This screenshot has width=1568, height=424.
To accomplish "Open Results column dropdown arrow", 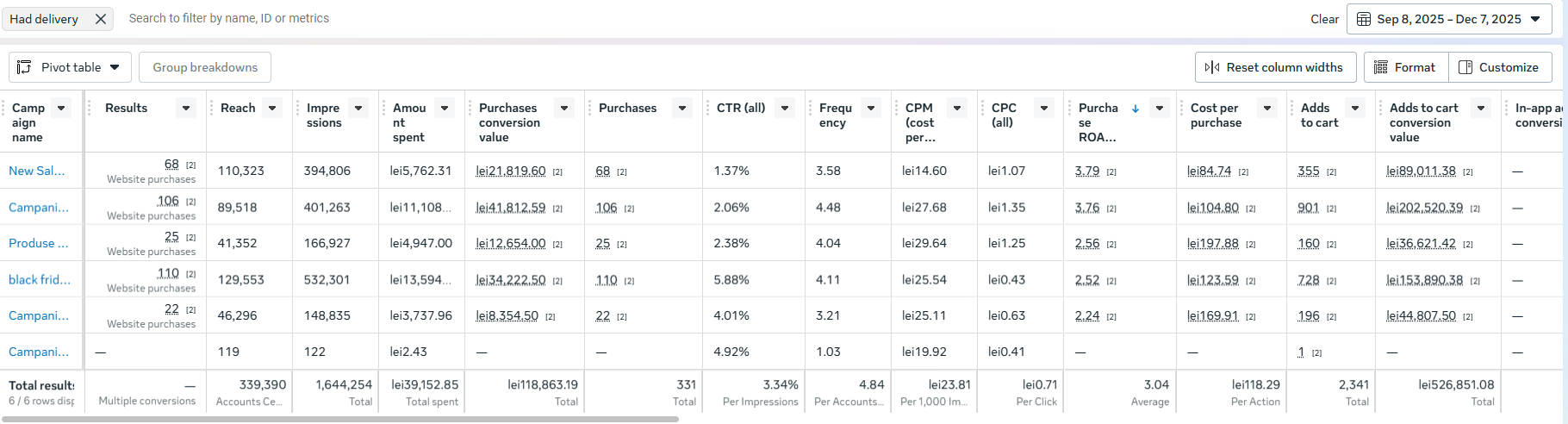I will point(185,108).
